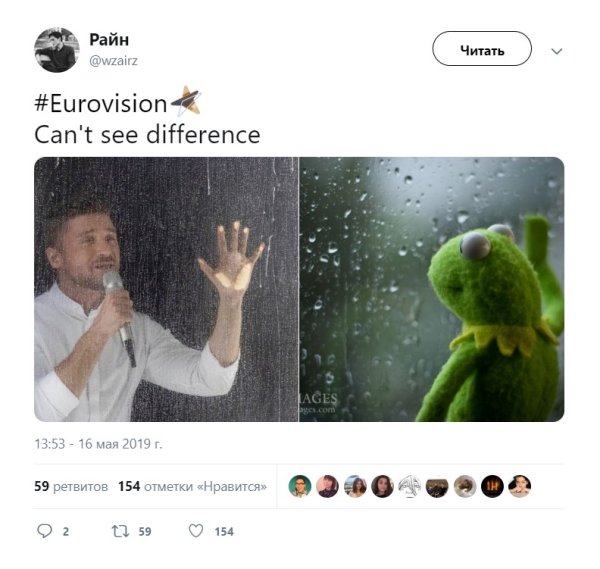This screenshot has width=600, height=569.
Task: Open the Райн display name link
Action: [109, 40]
